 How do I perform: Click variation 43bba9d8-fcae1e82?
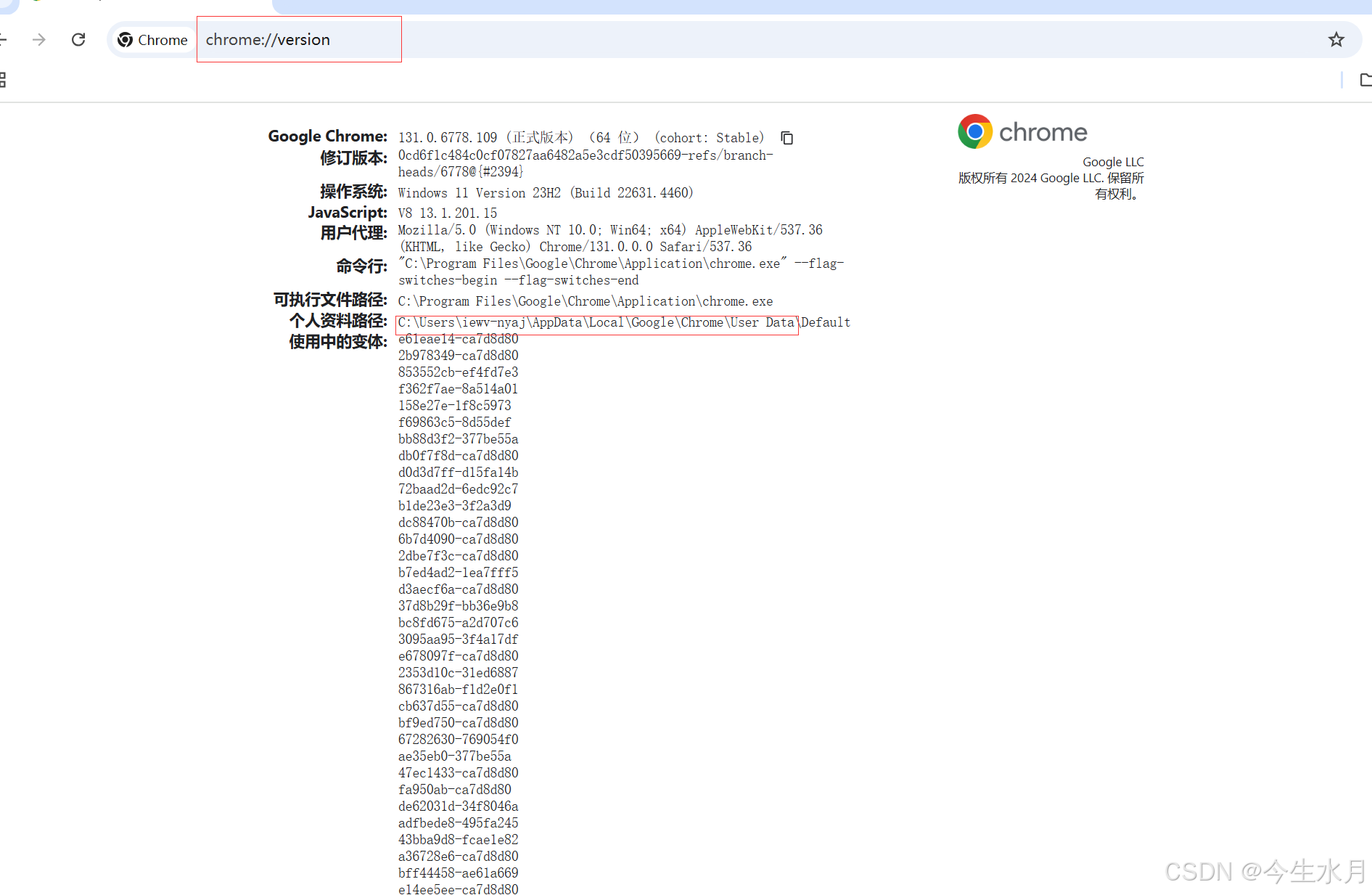pyautogui.click(x=459, y=840)
